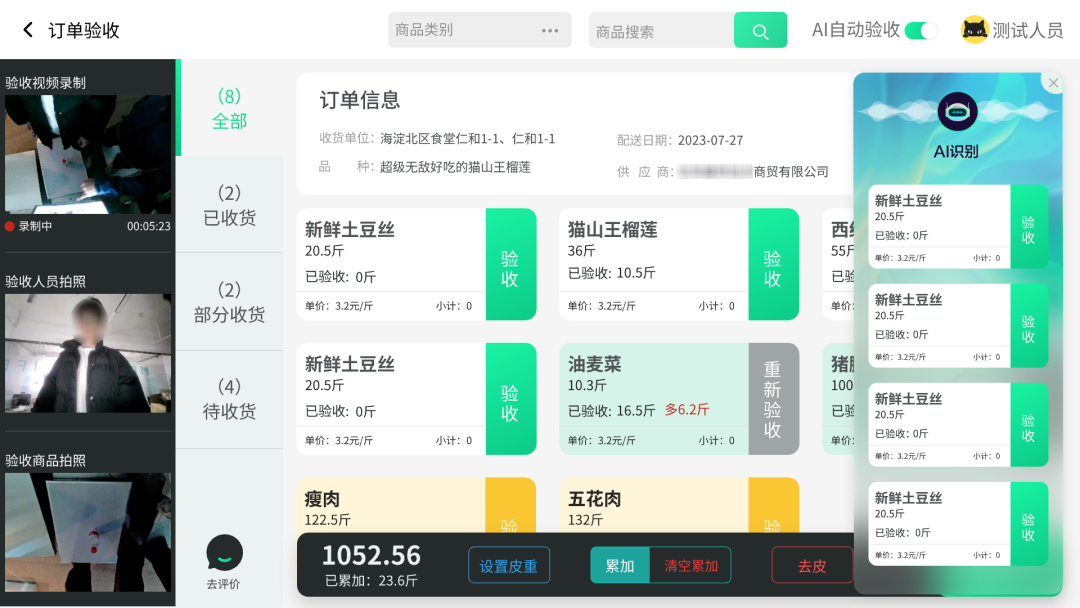Open the 去评价 smiley face icon

[225, 553]
